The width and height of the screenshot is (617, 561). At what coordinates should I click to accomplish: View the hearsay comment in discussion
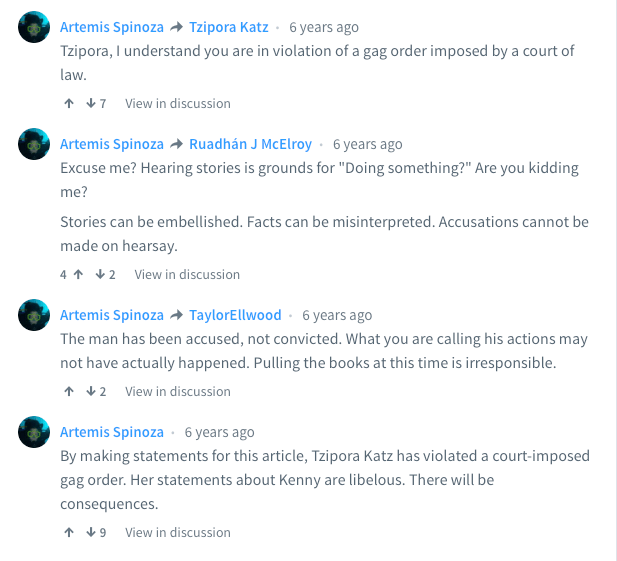[x=187, y=274]
